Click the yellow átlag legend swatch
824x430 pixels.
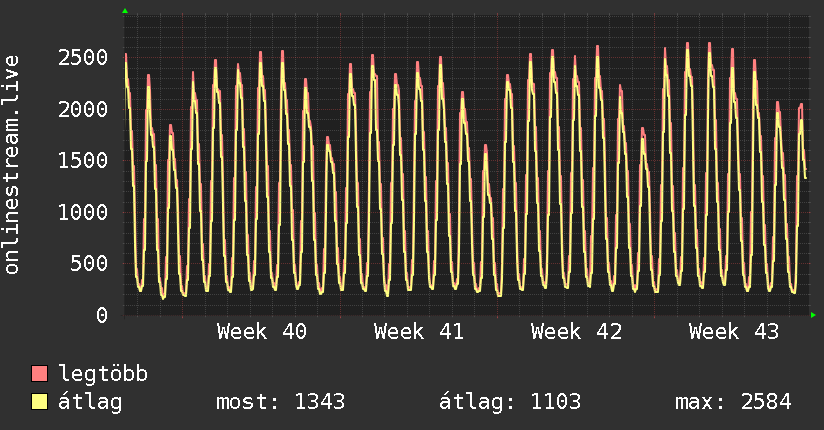pyautogui.click(x=39, y=402)
